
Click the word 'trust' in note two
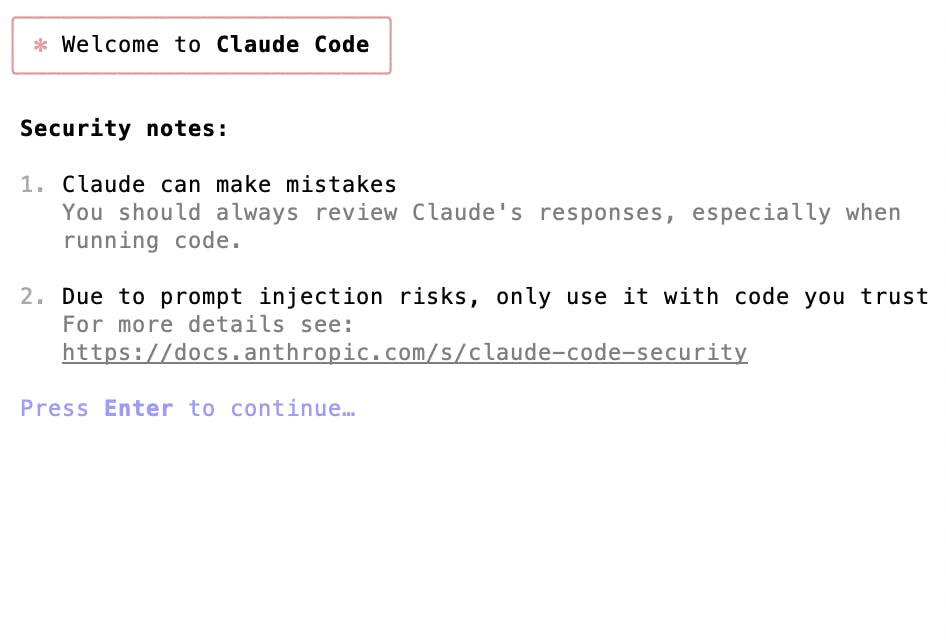(x=894, y=297)
